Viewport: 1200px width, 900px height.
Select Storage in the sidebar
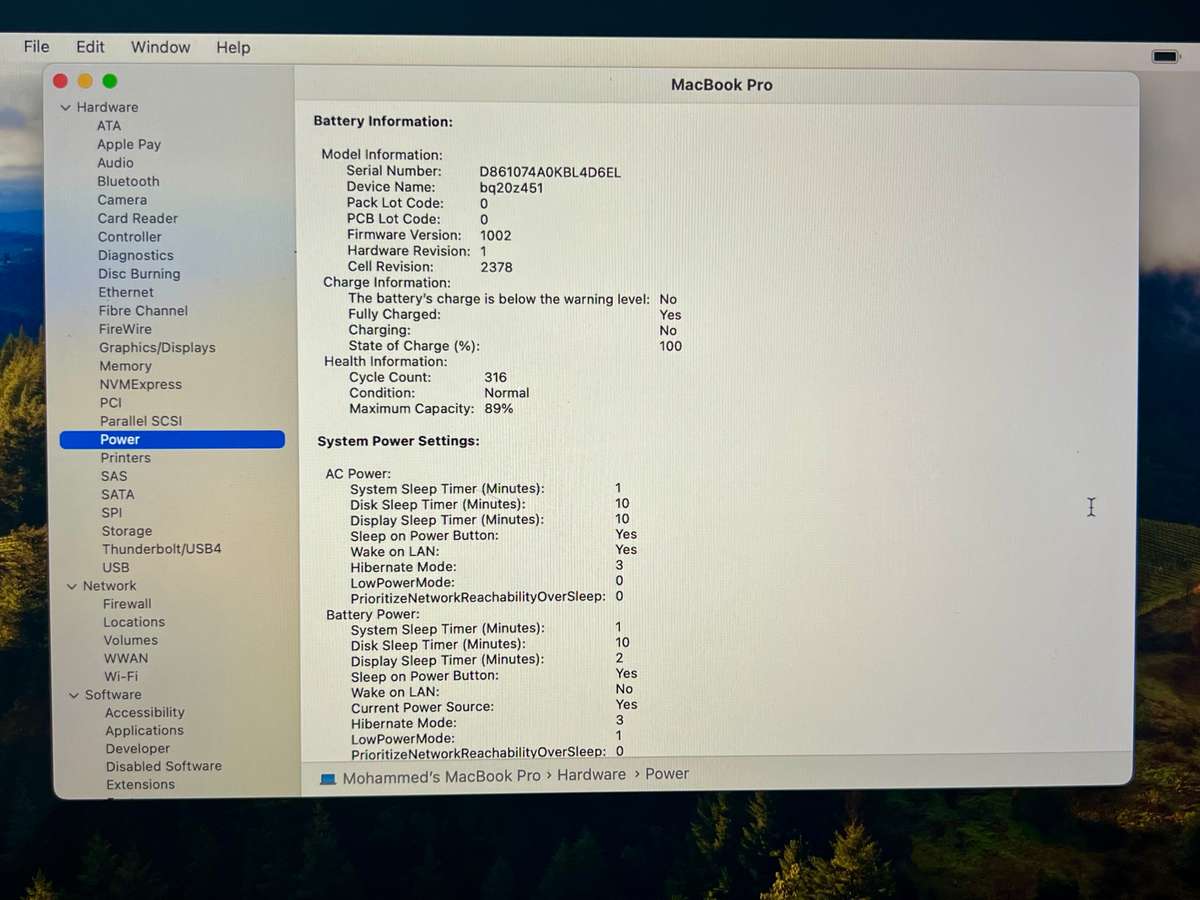[127, 531]
